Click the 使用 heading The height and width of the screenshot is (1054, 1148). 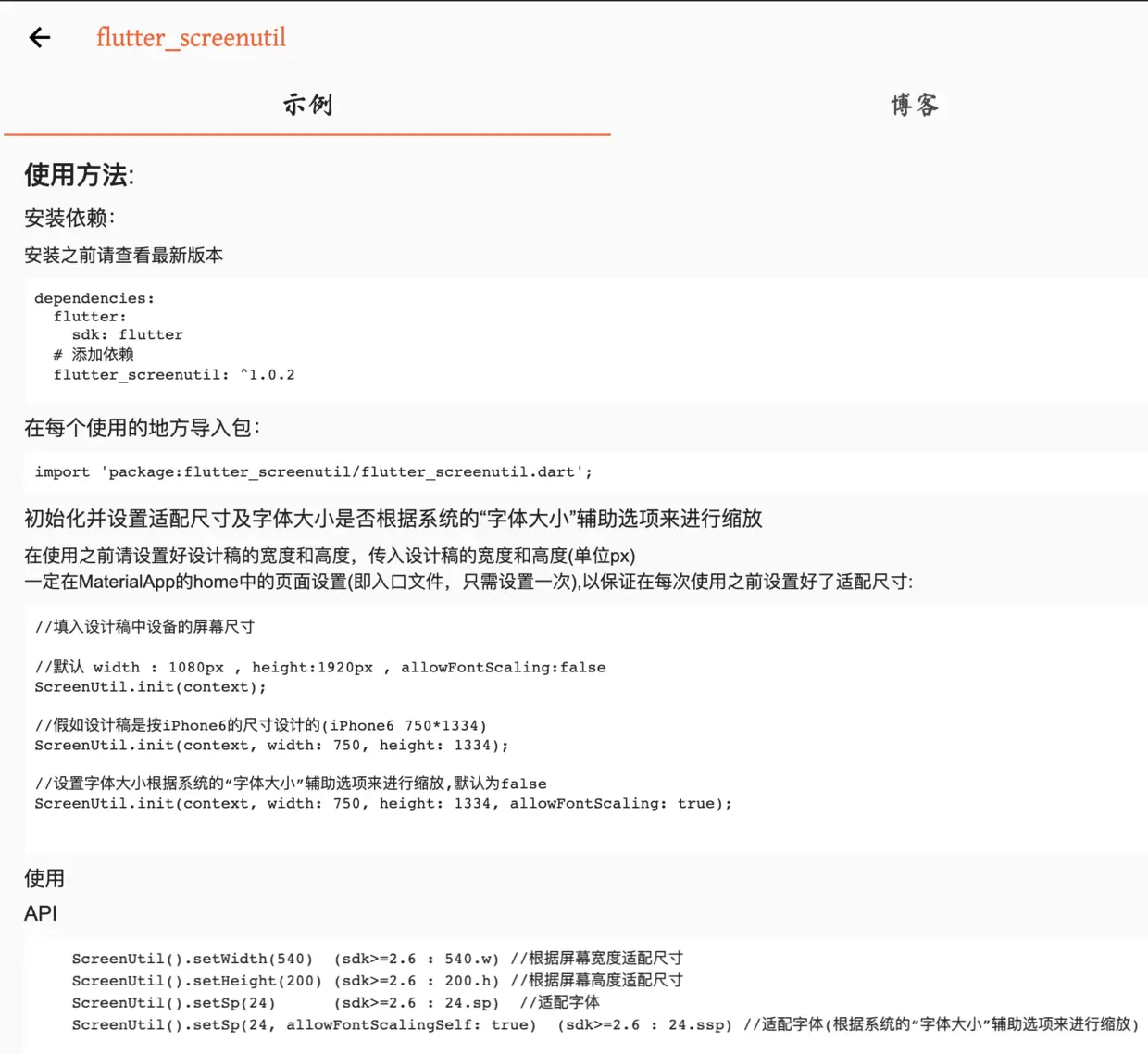tap(44, 878)
